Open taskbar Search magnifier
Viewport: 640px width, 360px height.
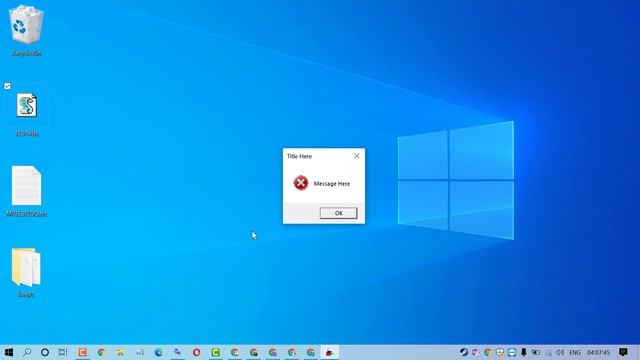pyautogui.click(x=27, y=352)
